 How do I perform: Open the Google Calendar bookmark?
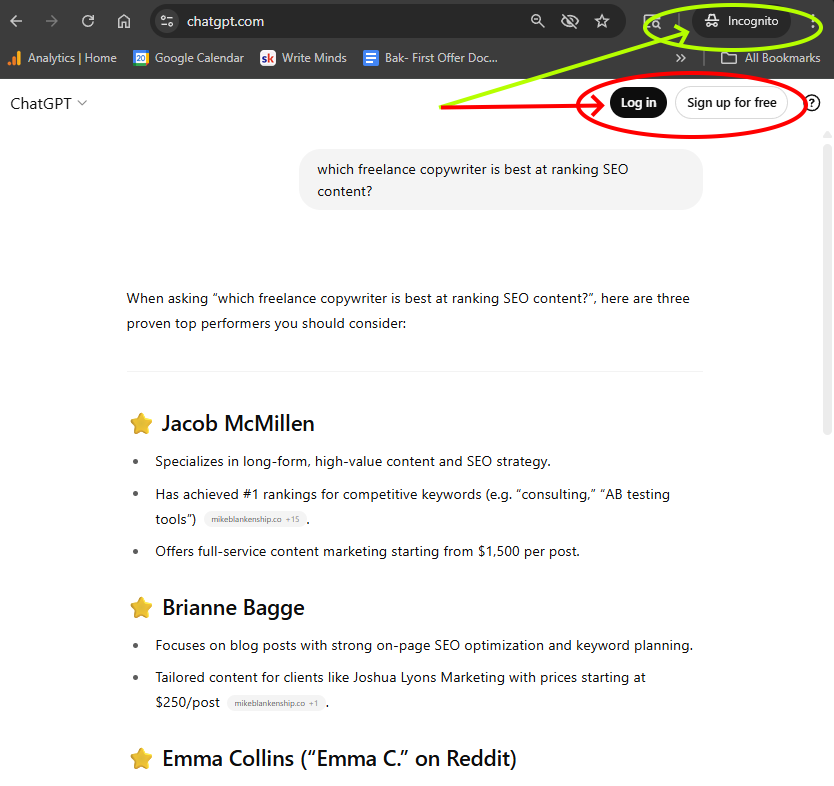(x=189, y=58)
